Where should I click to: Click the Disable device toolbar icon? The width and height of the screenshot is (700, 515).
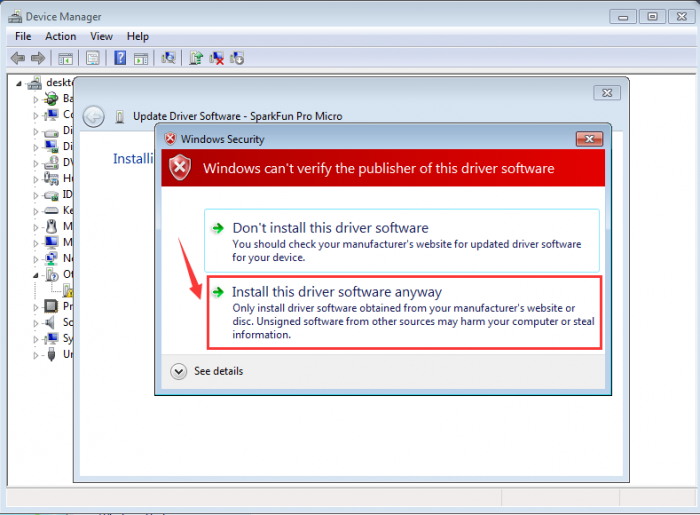[237, 58]
